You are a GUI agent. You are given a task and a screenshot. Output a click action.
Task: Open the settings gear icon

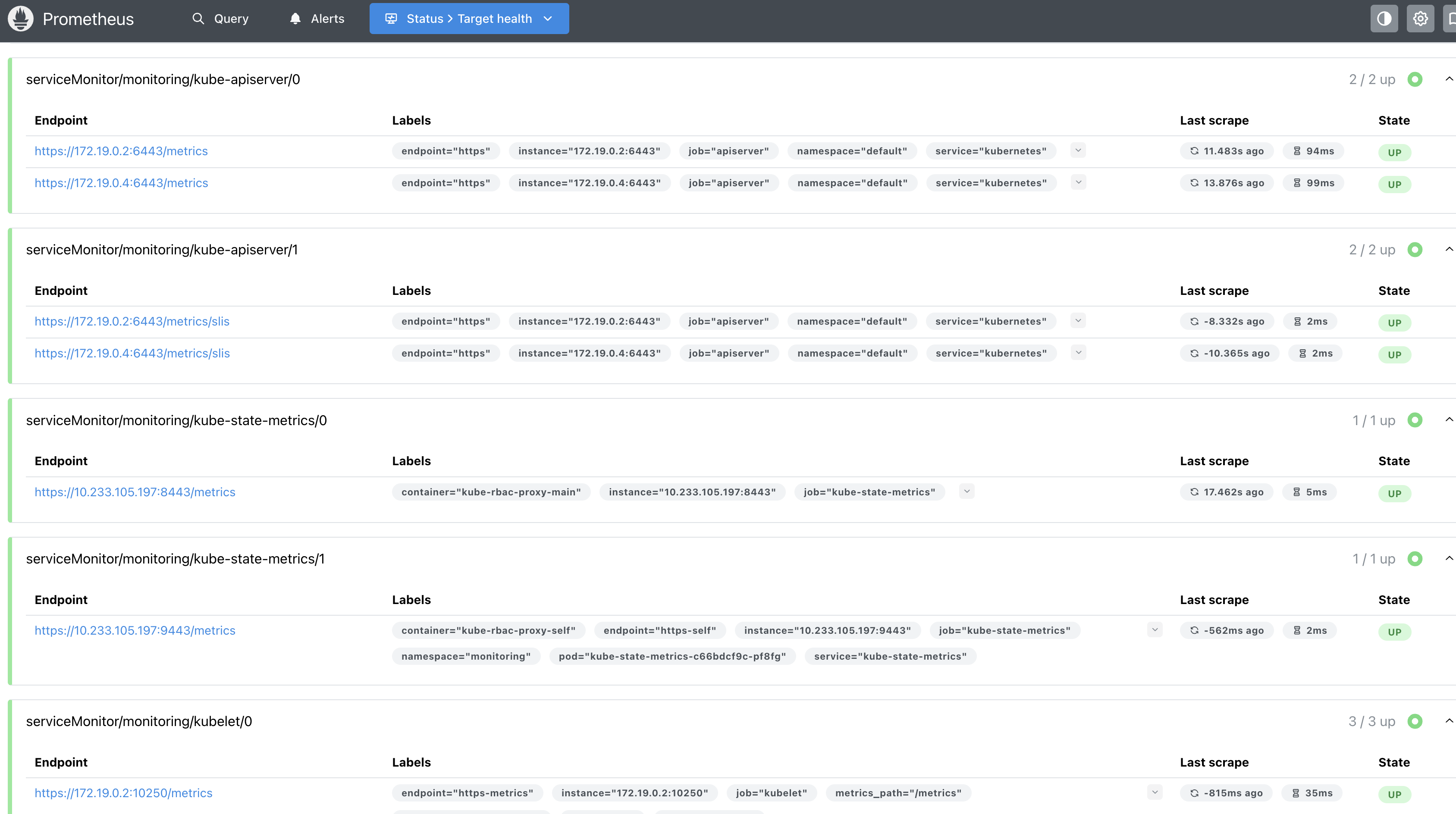1420,19
